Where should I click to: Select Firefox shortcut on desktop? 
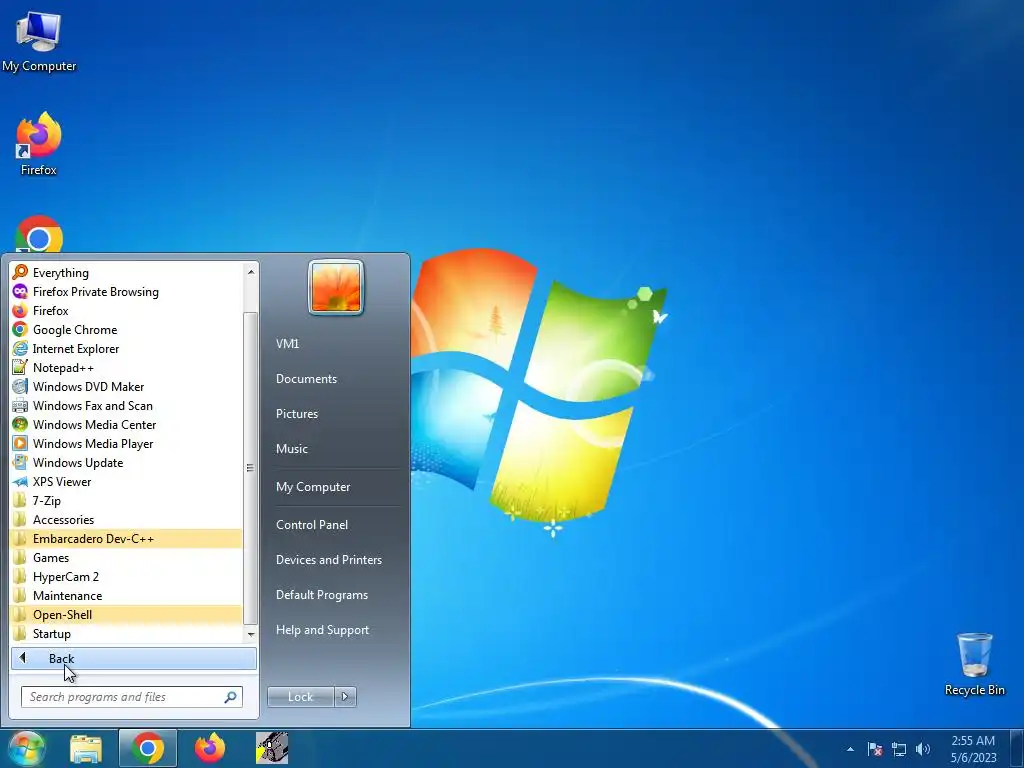pos(39,144)
